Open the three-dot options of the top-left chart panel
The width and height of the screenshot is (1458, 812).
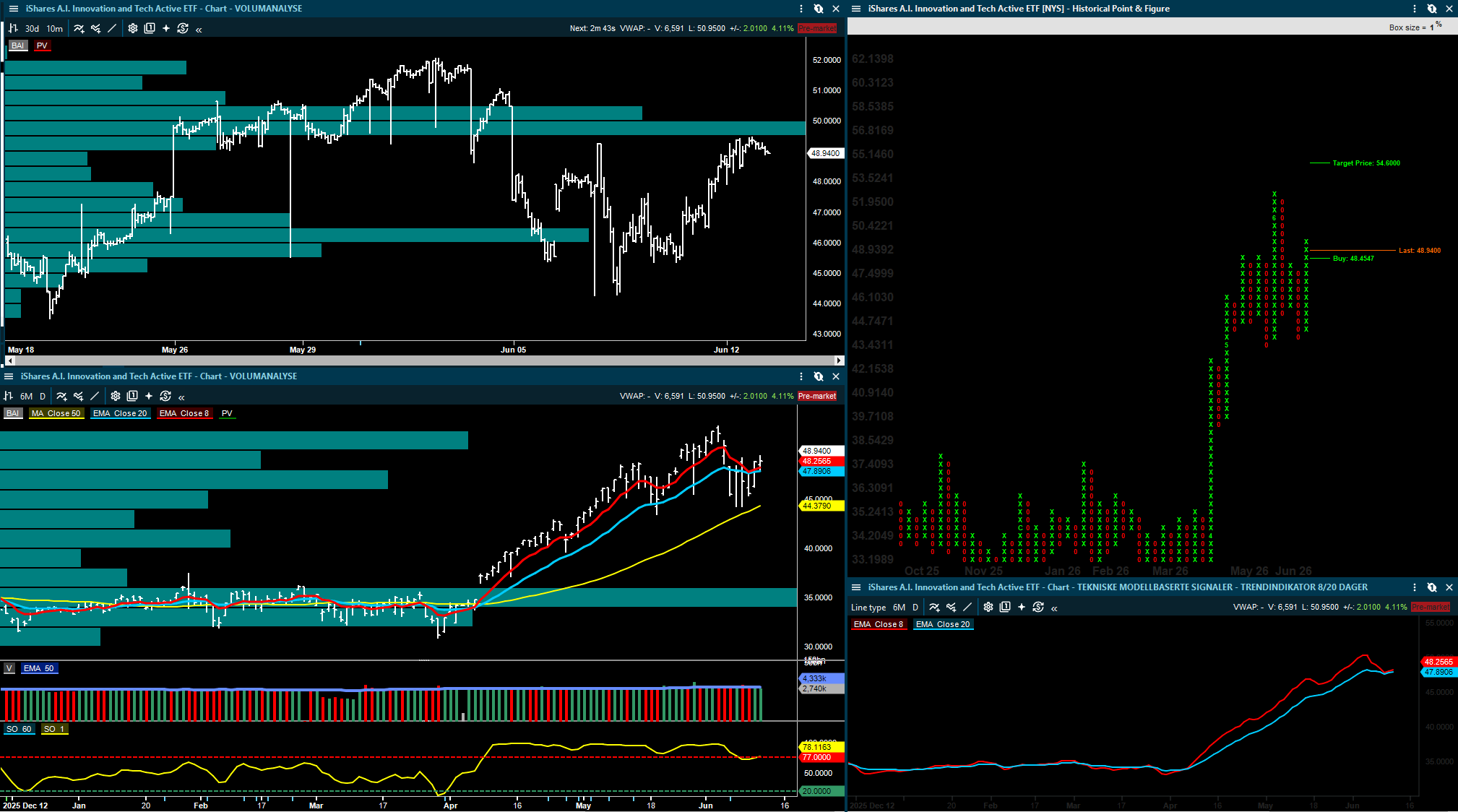pos(801,9)
